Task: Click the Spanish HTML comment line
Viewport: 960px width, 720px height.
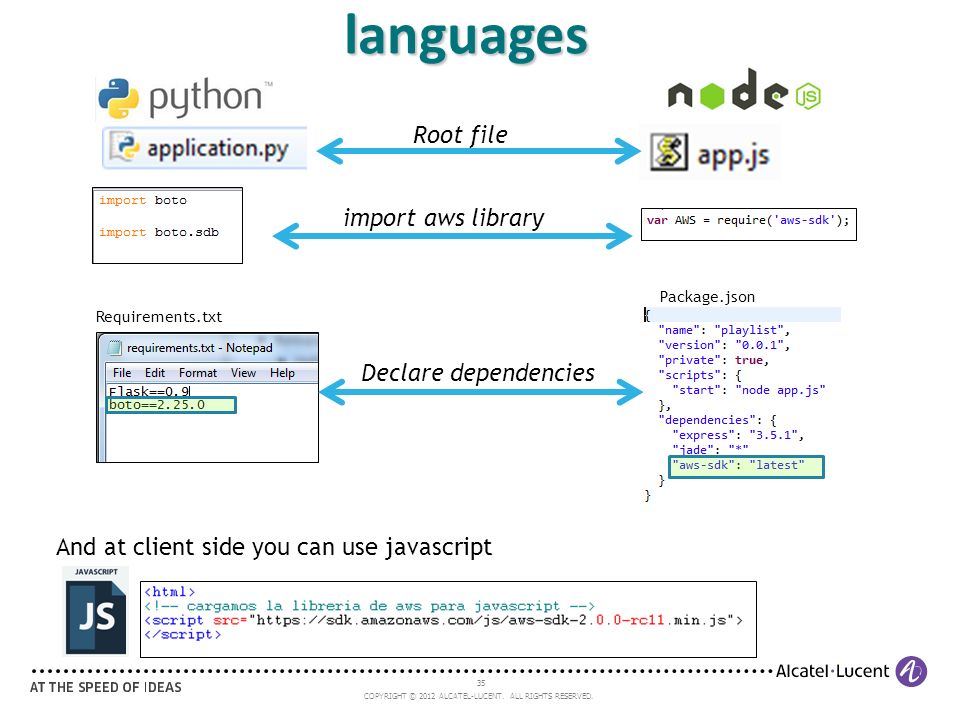Action: (x=370, y=606)
